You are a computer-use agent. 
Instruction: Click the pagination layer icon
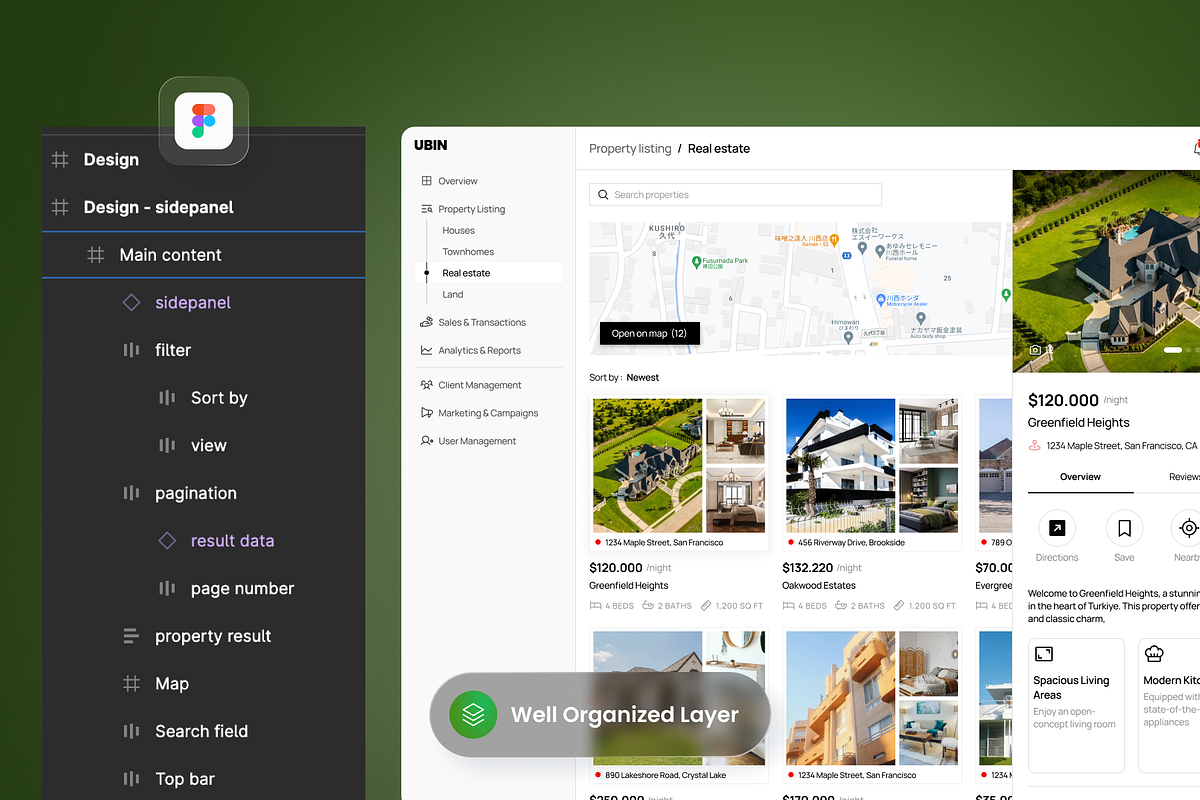coord(131,493)
